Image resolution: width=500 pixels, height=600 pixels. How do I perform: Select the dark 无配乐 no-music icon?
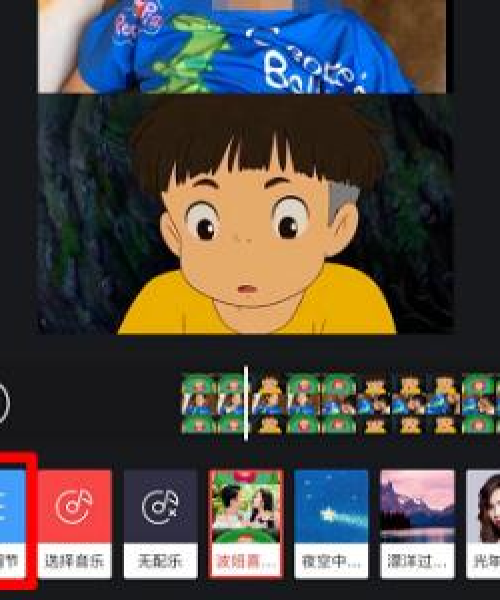coord(160,506)
